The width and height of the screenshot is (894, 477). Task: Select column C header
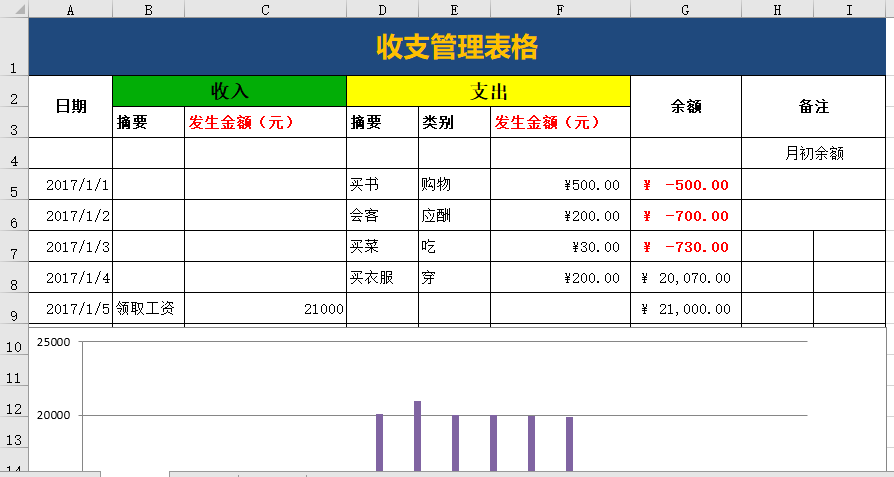click(x=265, y=9)
